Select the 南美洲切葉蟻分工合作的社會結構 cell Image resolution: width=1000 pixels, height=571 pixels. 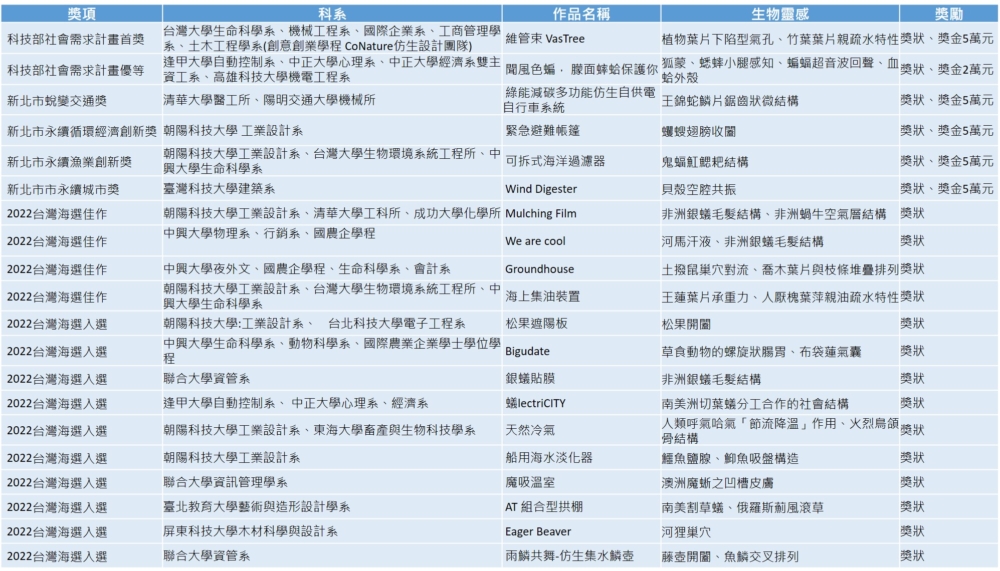tap(780, 403)
